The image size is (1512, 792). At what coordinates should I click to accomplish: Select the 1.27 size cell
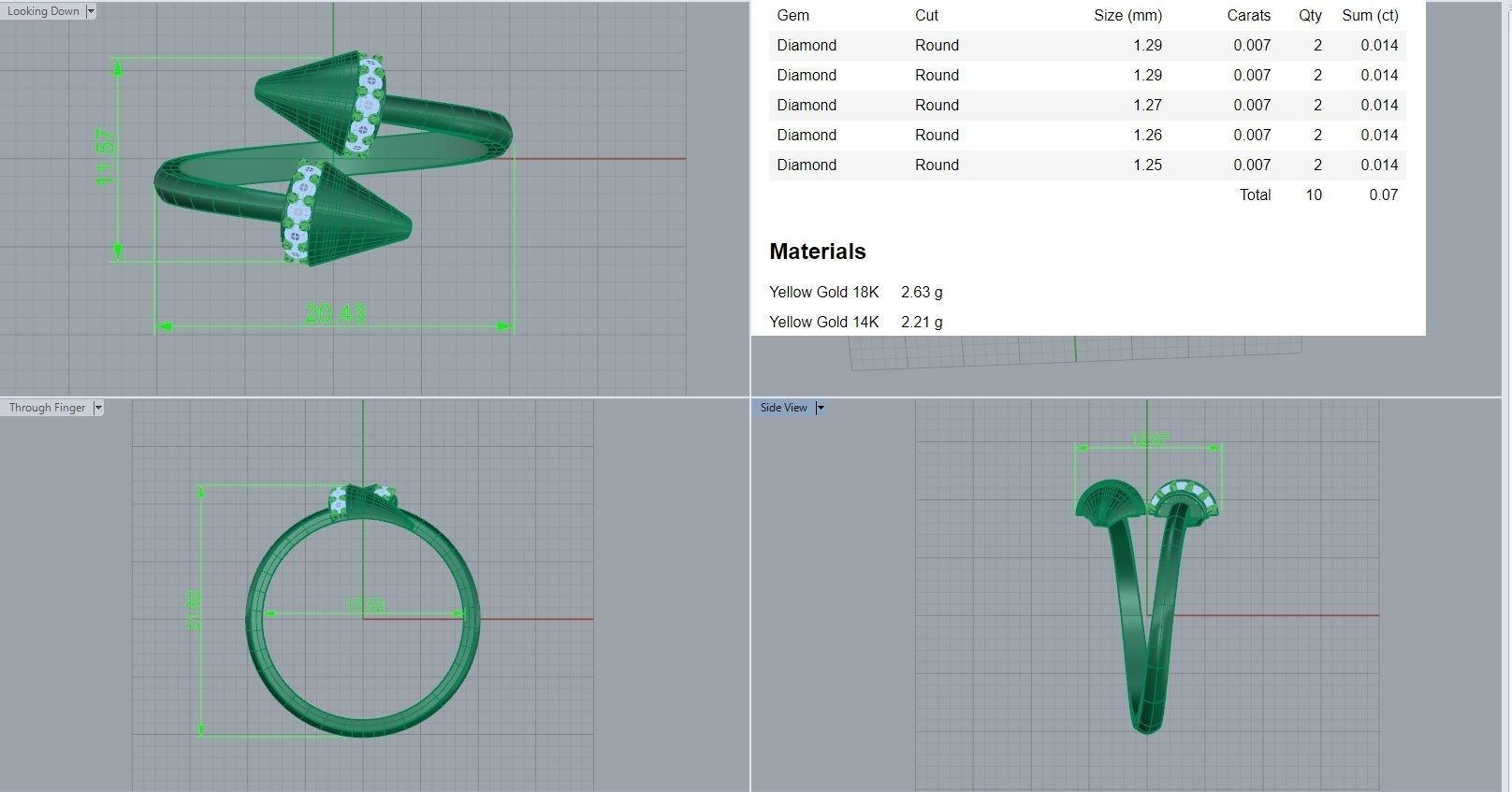point(1147,105)
